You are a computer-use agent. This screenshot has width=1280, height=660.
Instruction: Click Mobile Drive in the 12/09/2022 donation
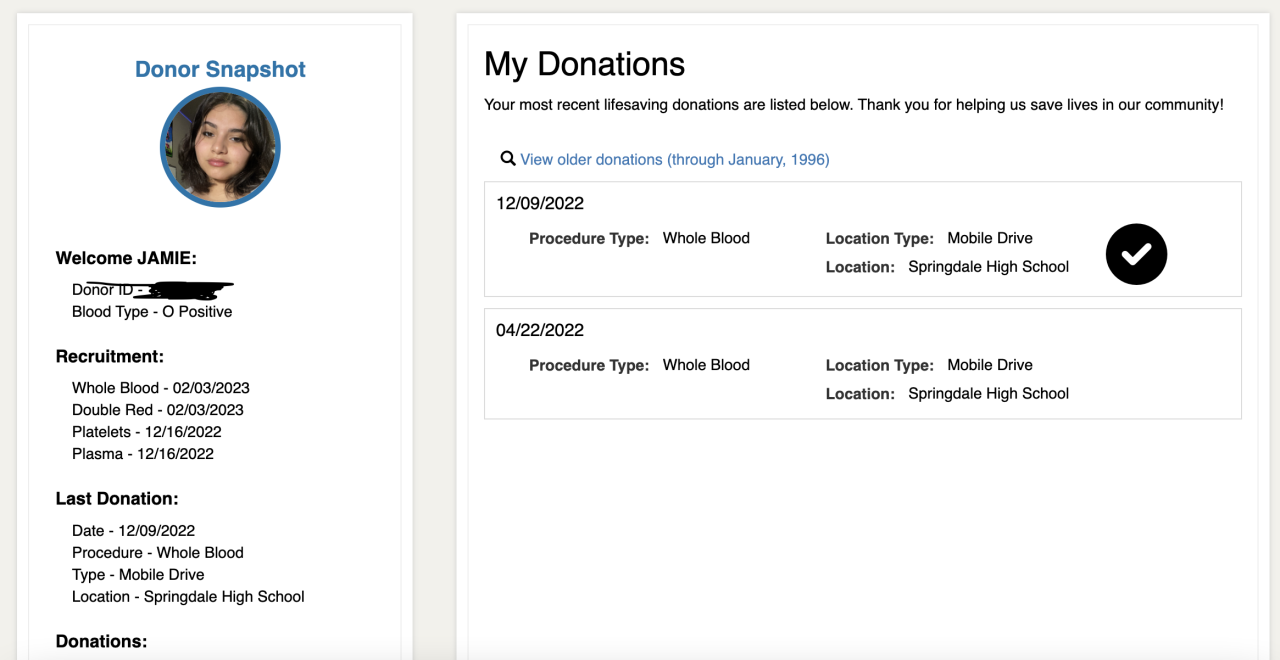click(x=990, y=238)
